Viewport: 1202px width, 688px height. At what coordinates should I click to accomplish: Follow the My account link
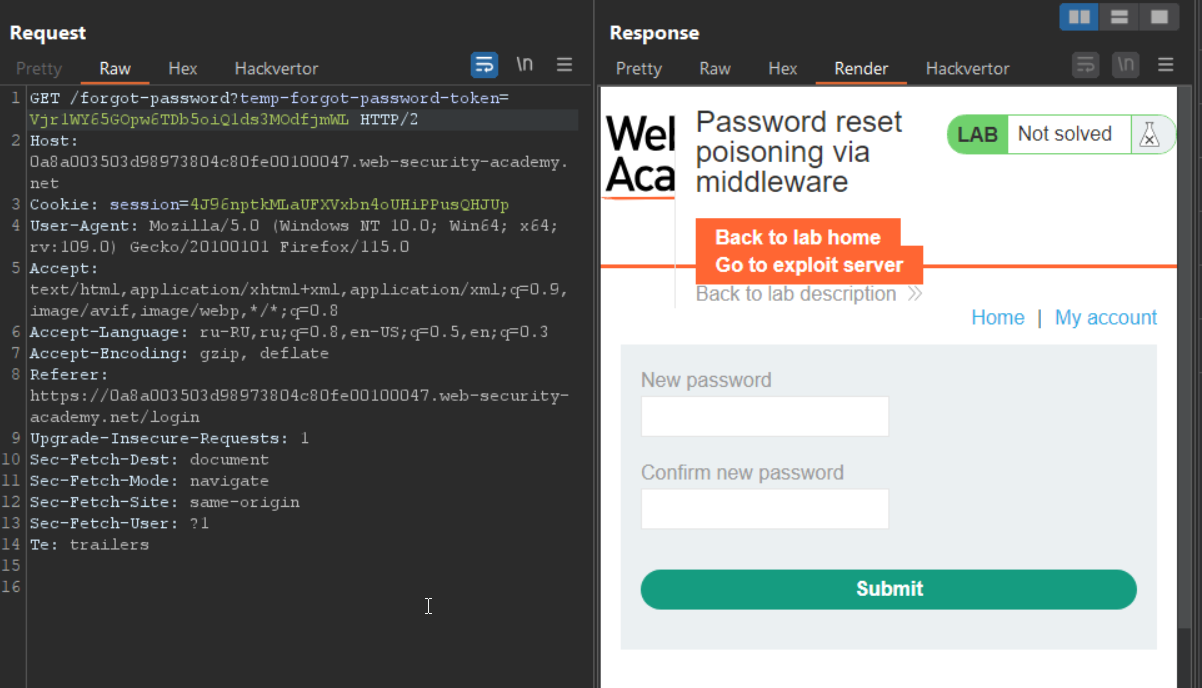(x=1105, y=318)
